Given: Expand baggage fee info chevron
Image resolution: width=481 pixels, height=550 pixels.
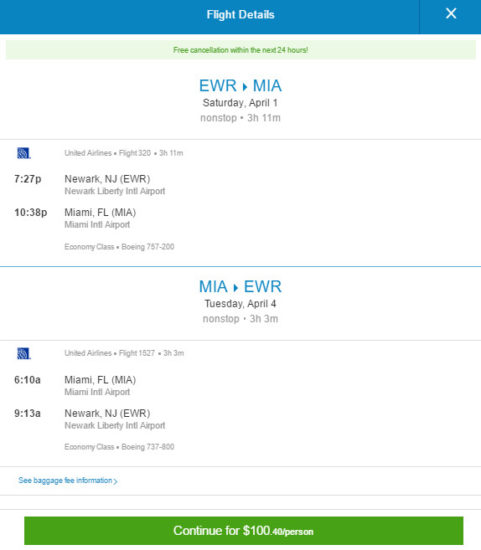Looking at the screenshot, I should pos(116,481).
